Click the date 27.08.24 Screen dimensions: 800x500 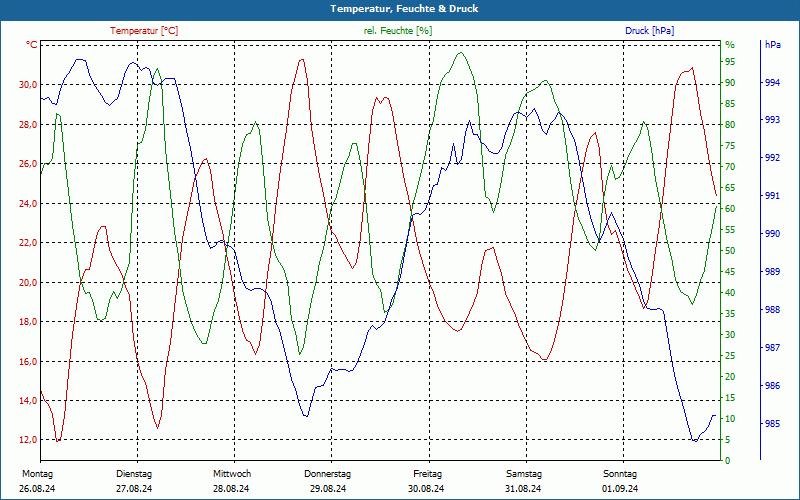point(134,489)
